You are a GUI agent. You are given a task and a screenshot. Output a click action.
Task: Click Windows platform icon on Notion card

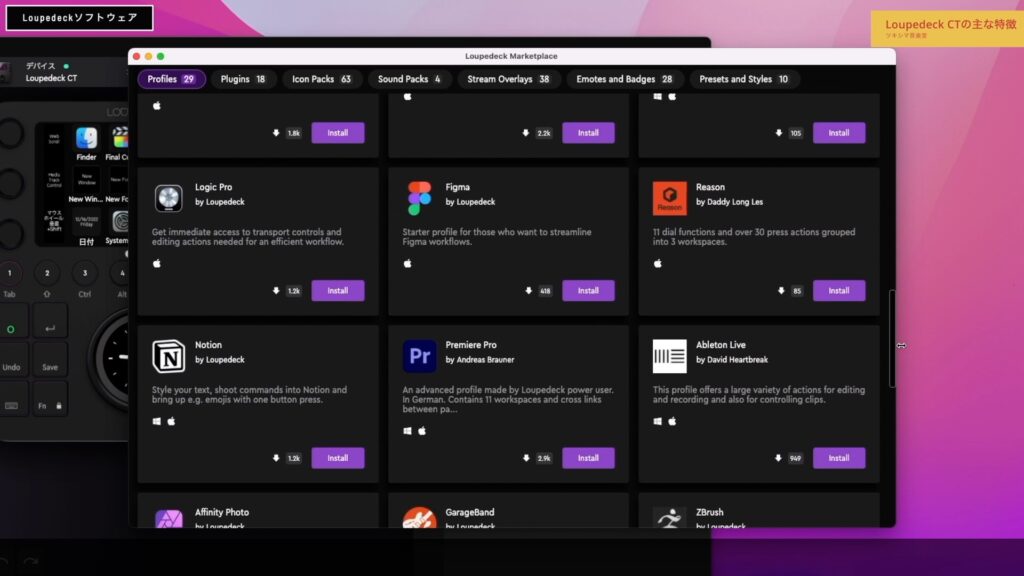pos(157,421)
